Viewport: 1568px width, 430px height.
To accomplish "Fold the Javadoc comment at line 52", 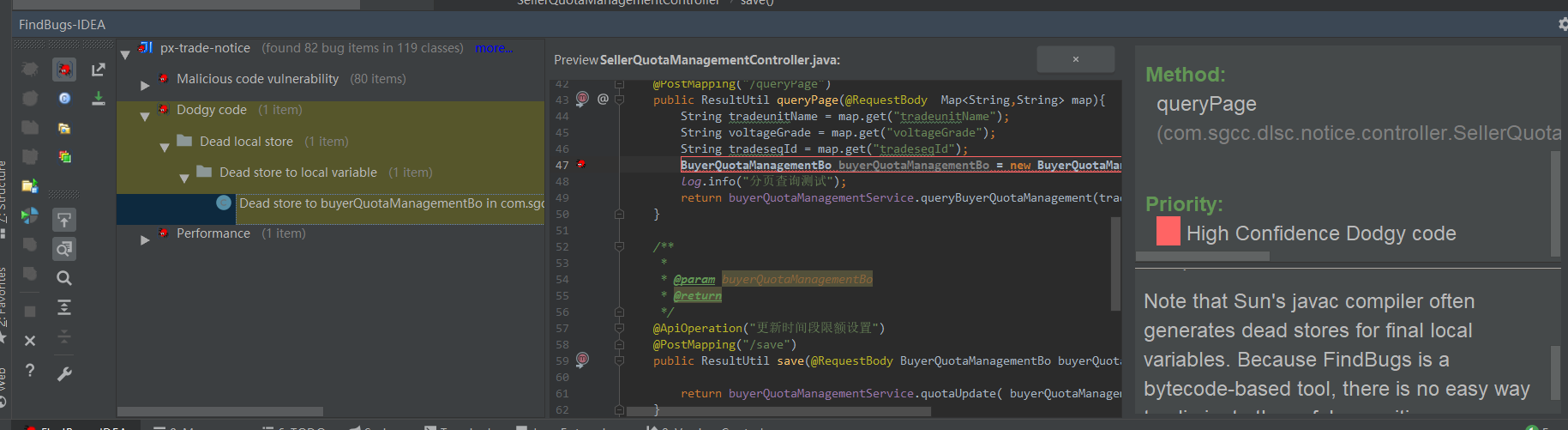I will 620,246.
